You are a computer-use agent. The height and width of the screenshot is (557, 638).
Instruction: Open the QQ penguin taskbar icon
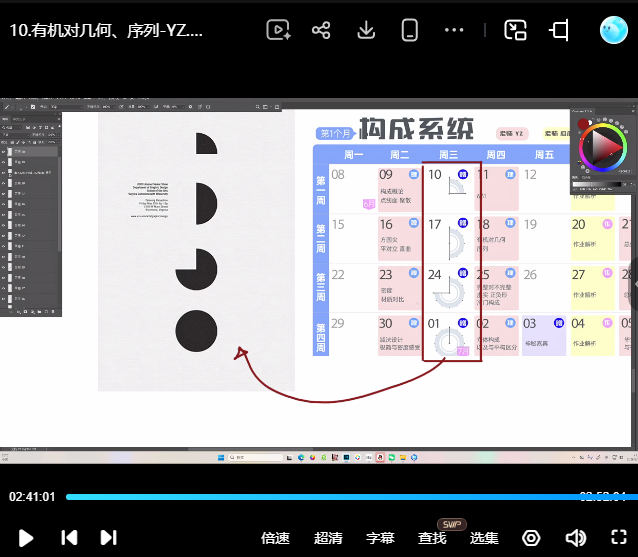pos(380,457)
